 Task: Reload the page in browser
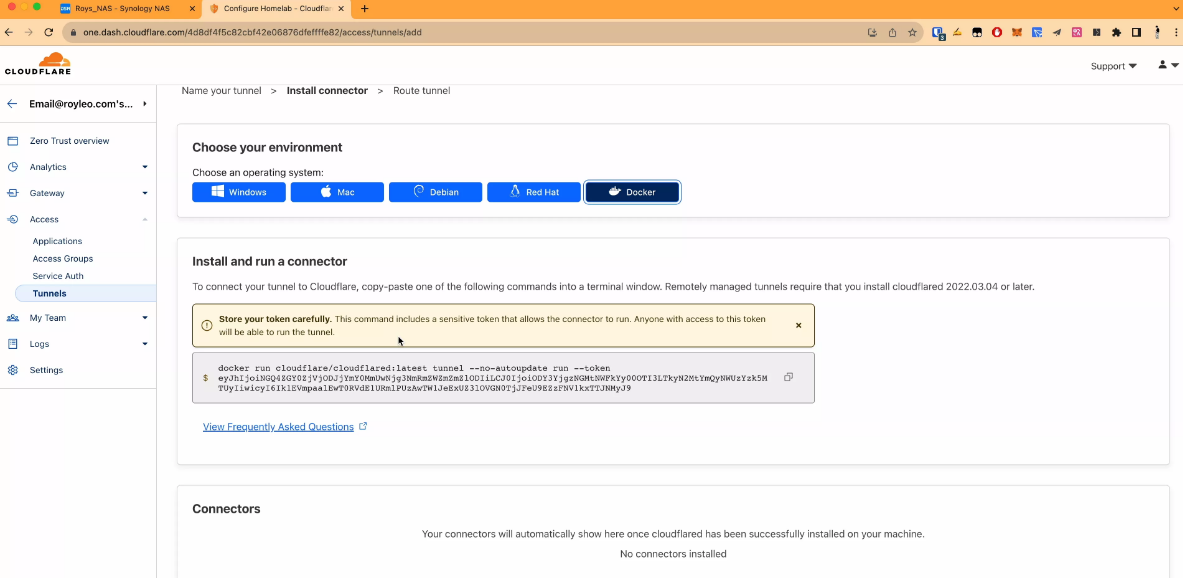[x=48, y=32]
